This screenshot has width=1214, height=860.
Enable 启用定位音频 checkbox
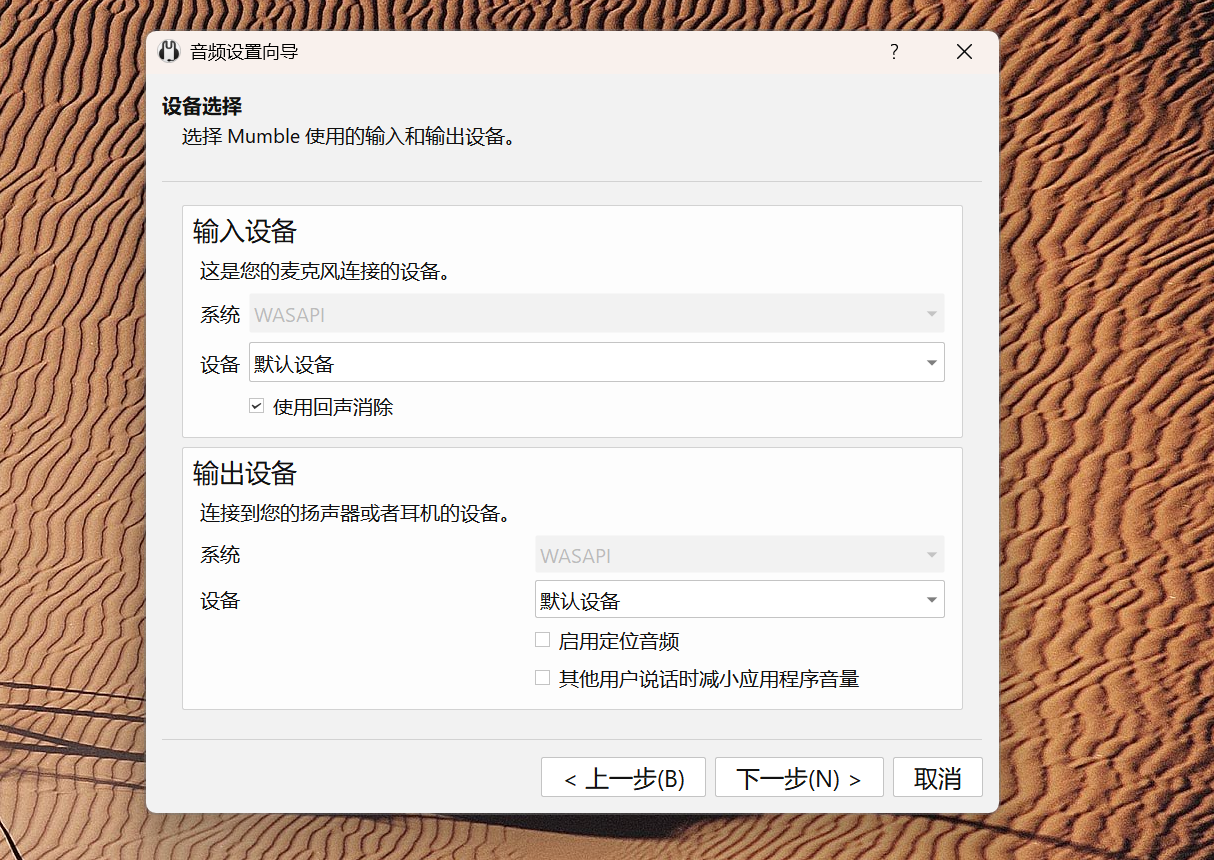tap(543, 640)
